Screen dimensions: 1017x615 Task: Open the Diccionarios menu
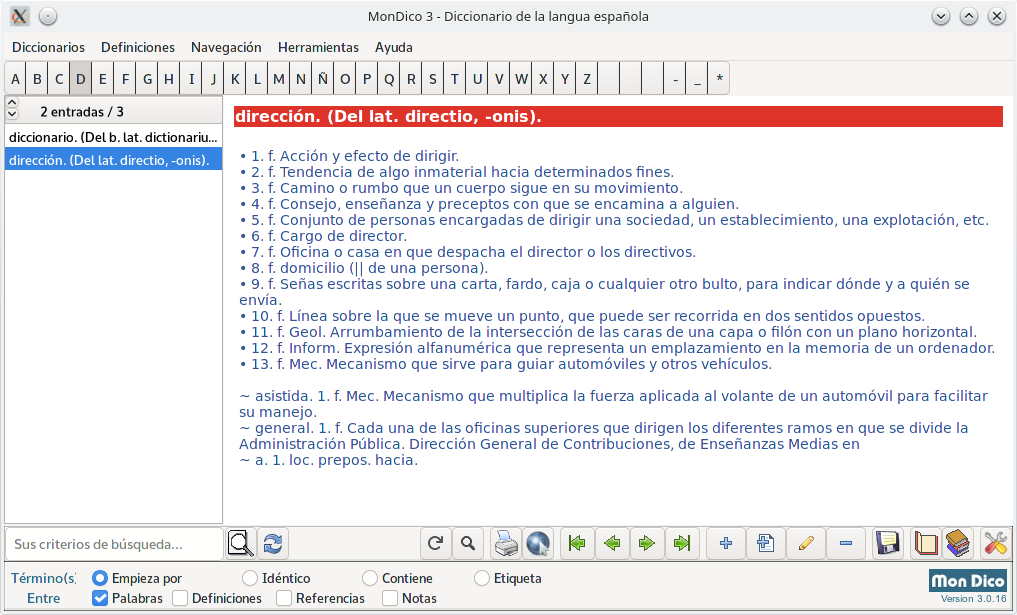(x=49, y=47)
